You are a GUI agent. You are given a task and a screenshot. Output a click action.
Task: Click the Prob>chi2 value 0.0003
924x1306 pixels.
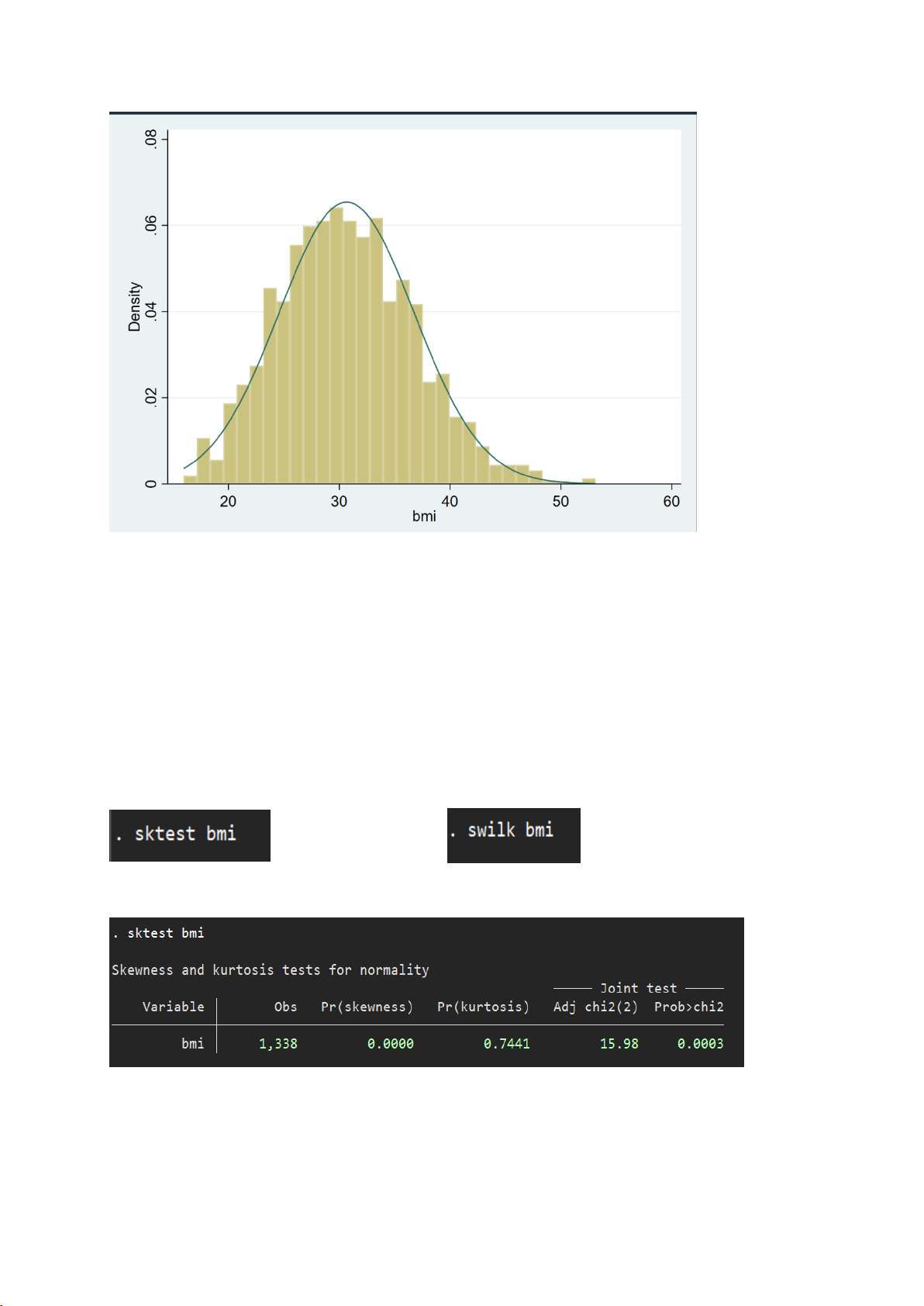point(700,1044)
